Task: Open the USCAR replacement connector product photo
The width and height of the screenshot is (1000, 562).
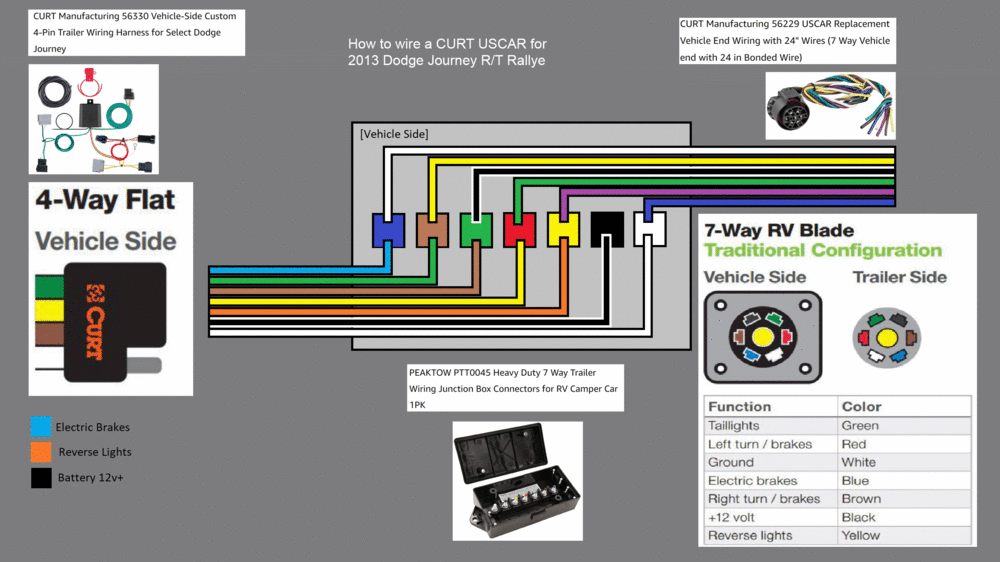Action: (x=830, y=106)
